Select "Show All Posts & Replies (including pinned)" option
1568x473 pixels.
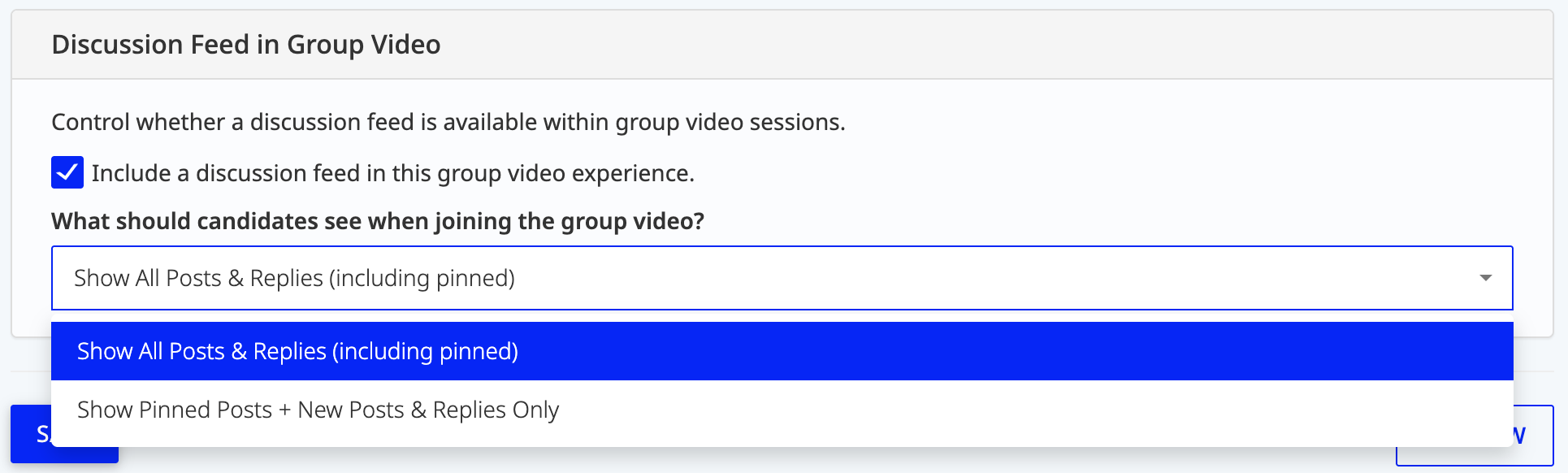point(297,351)
